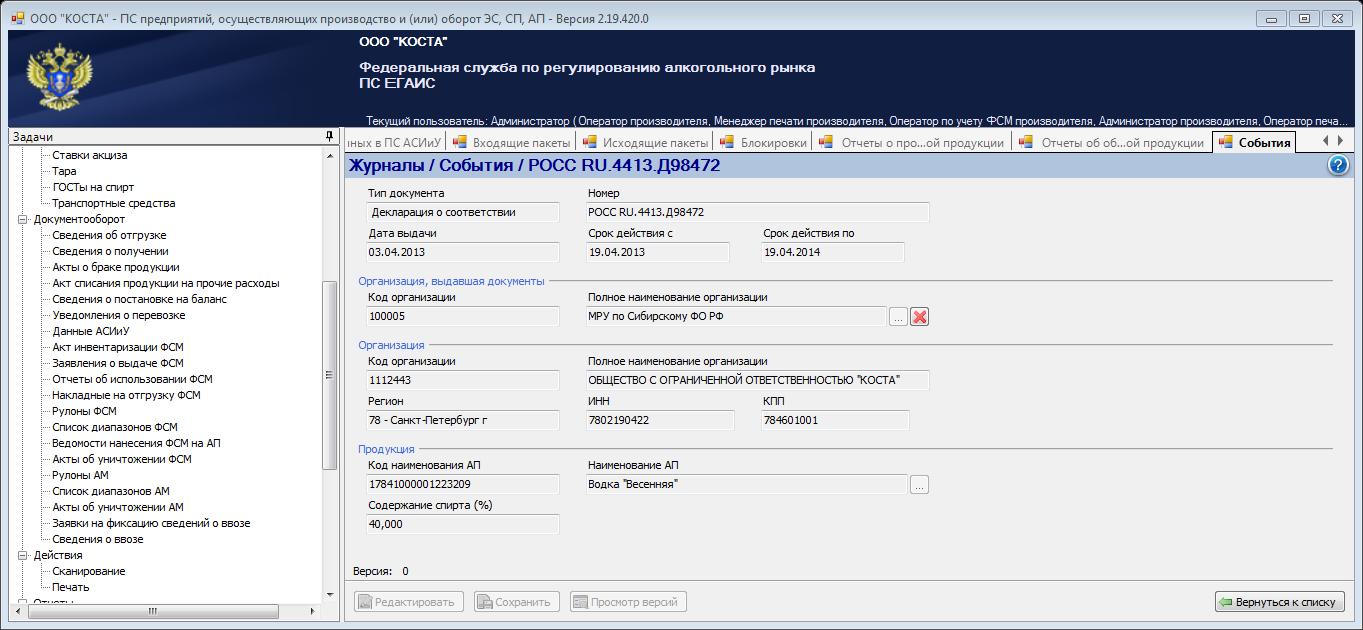Open Накладные на отгрузку ФСМ
This screenshot has height=630, width=1363.
[126, 395]
